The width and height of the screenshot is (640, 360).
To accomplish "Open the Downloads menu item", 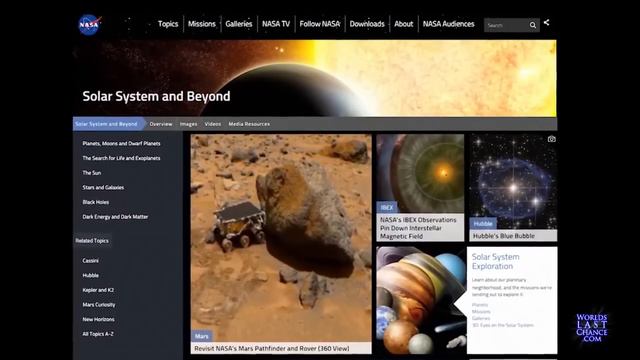I will 367,24.
